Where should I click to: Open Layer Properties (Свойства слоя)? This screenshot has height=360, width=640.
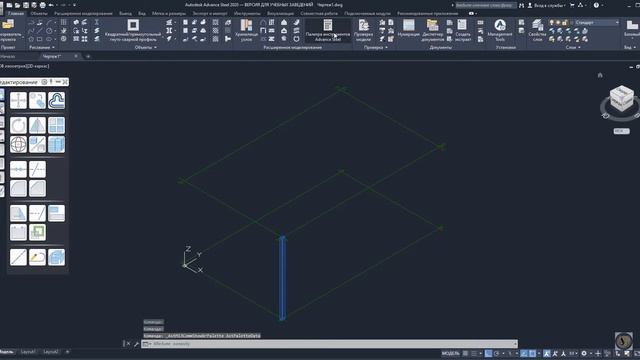pyautogui.click(x=537, y=31)
